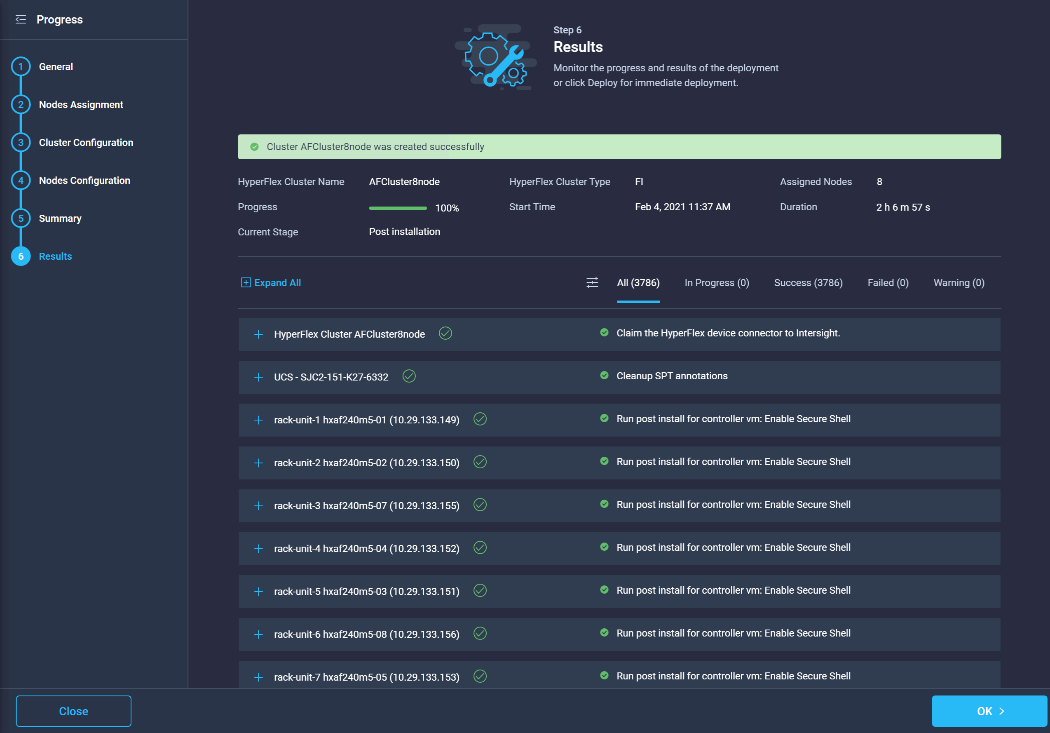
Task: Expand rack-unit-1 hxaf240m5-01 row
Action: (x=258, y=420)
